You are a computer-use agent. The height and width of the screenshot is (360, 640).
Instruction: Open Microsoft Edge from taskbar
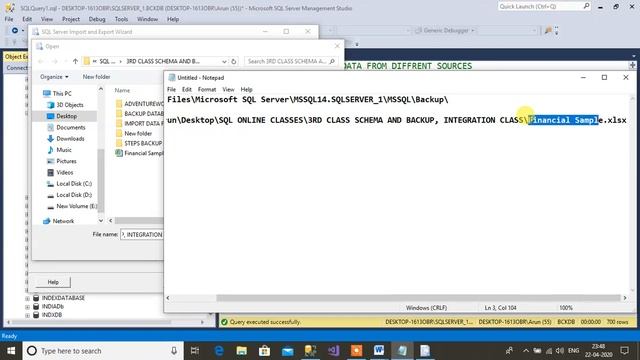coord(219,351)
